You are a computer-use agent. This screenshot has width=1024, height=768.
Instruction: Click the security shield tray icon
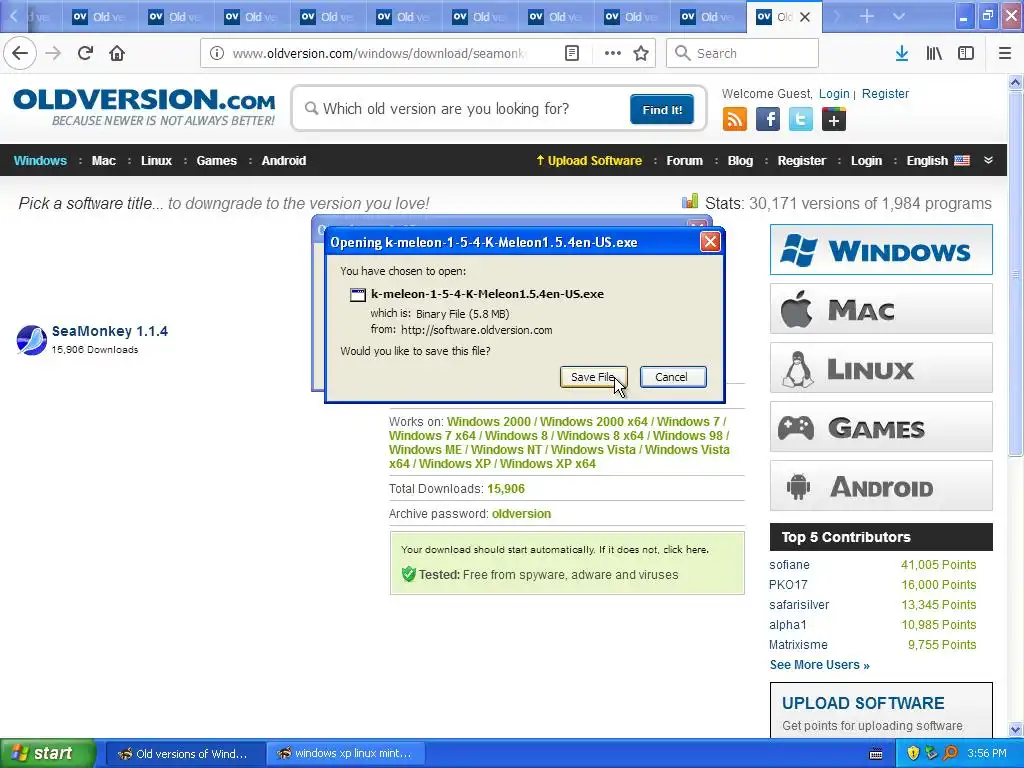913,754
